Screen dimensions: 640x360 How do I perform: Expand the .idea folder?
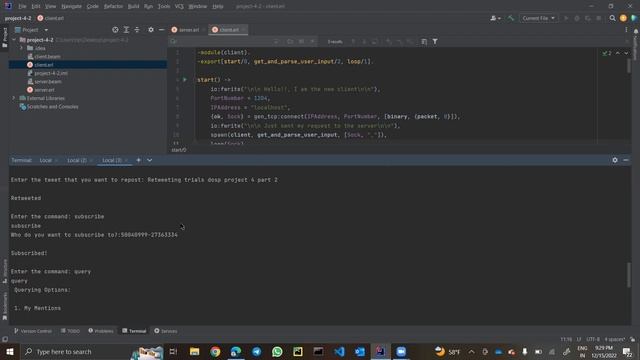pos(21,48)
